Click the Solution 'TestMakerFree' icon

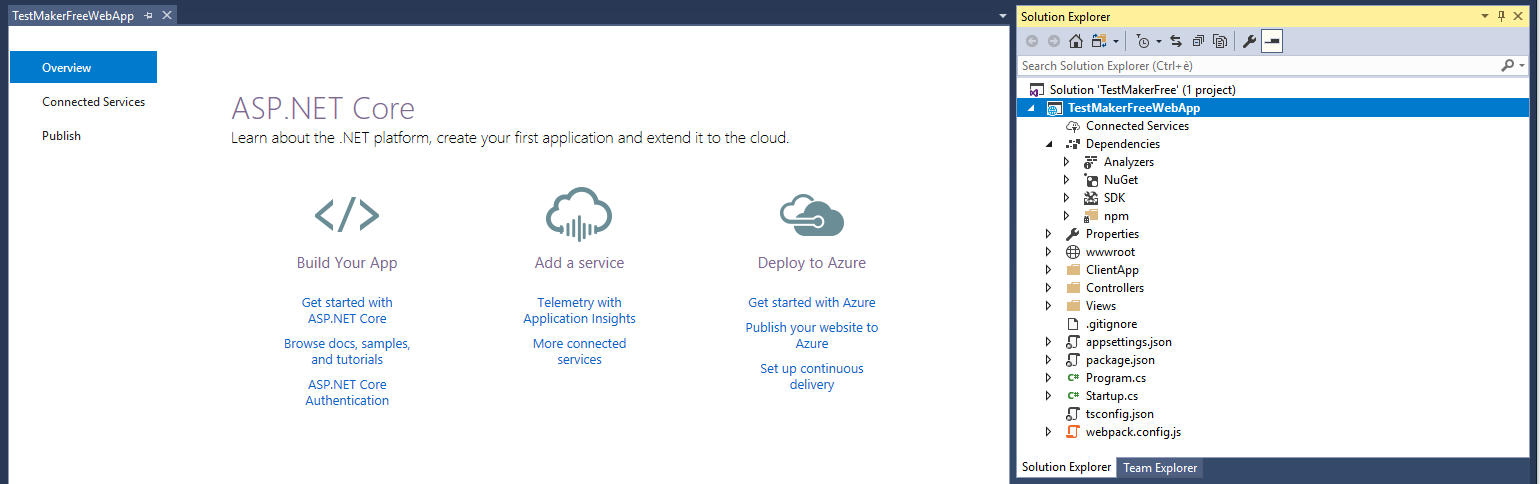[x=1037, y=90]
